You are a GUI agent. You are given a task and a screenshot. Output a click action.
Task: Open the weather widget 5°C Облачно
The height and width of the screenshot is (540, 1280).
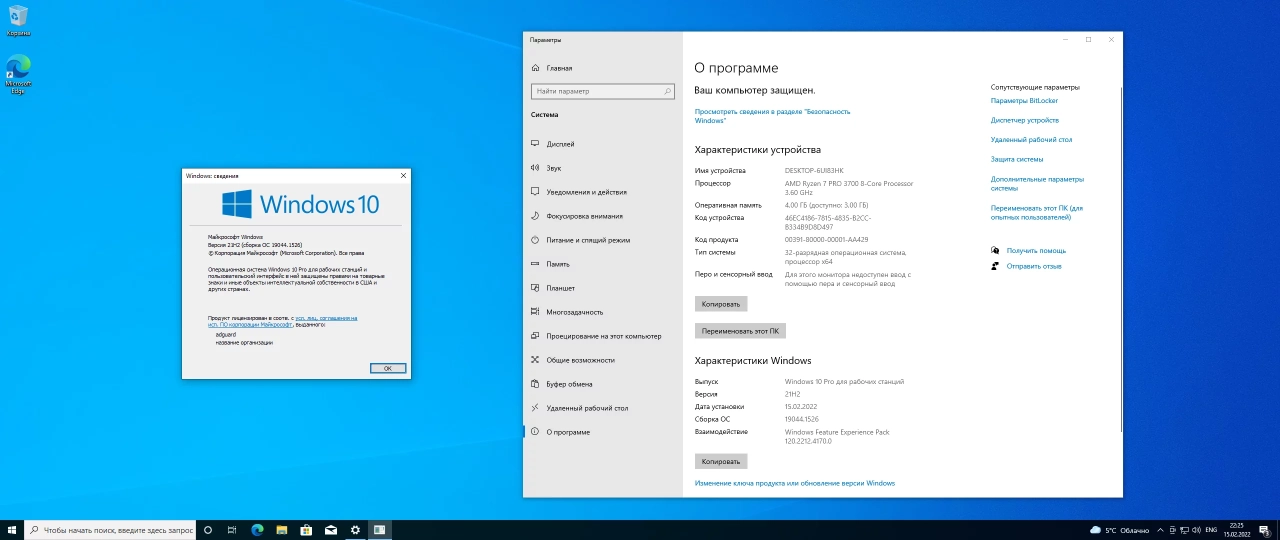pos(1119,530)
